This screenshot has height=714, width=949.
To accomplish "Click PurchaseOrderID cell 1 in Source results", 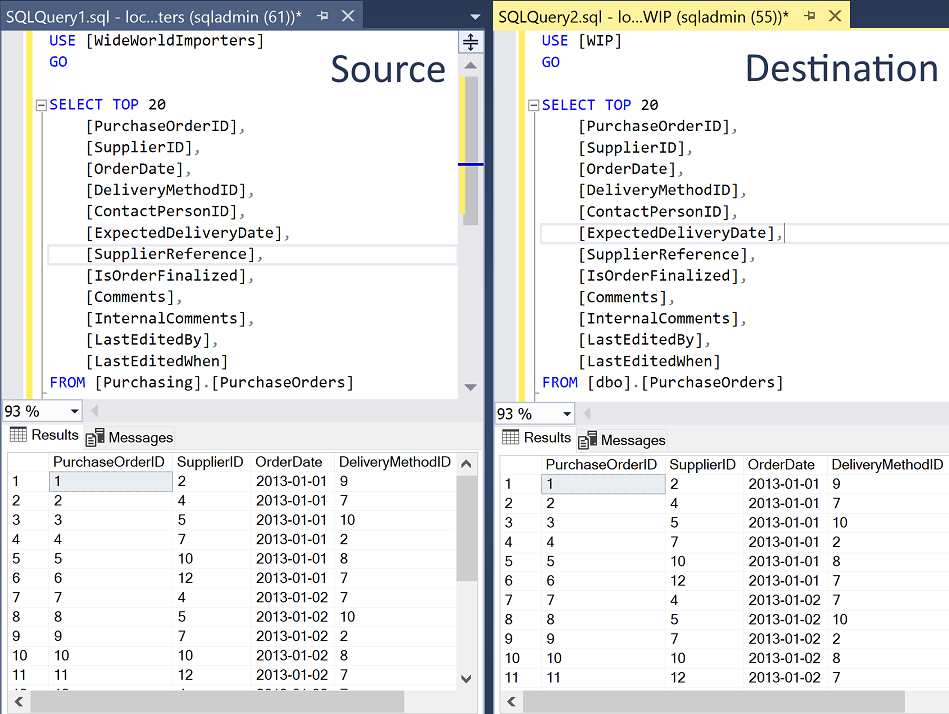I will click(111, 482).
